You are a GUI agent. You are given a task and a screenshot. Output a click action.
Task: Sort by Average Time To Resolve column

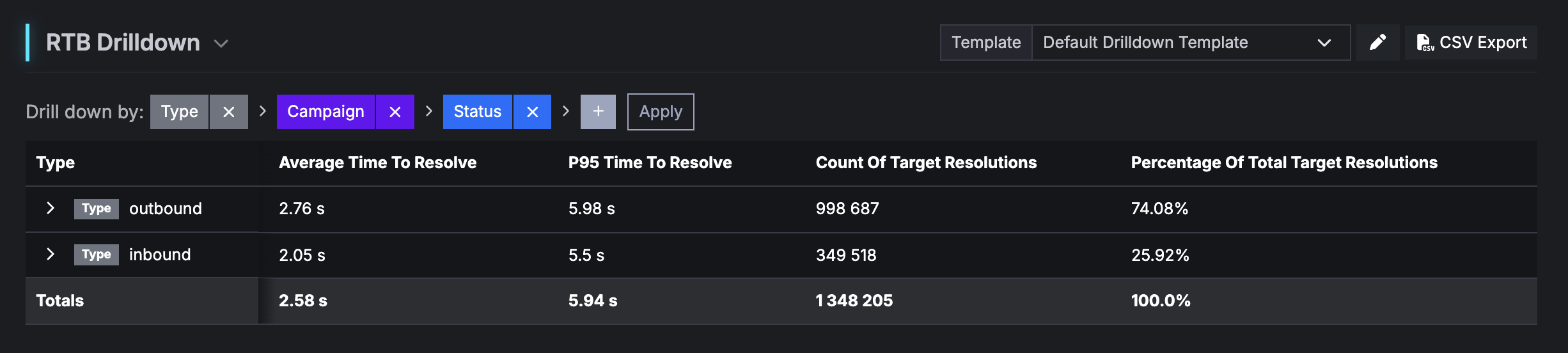click(377, 163)
